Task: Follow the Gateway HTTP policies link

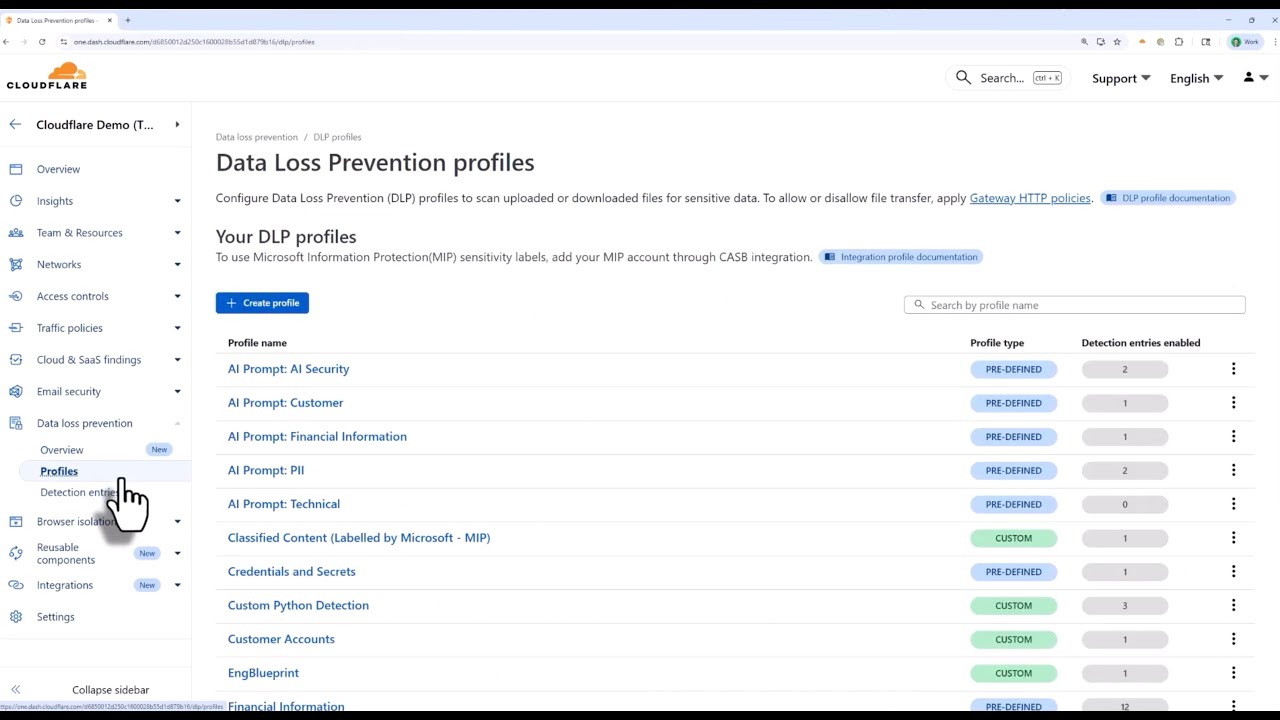Action: (x=1030, y=198)
